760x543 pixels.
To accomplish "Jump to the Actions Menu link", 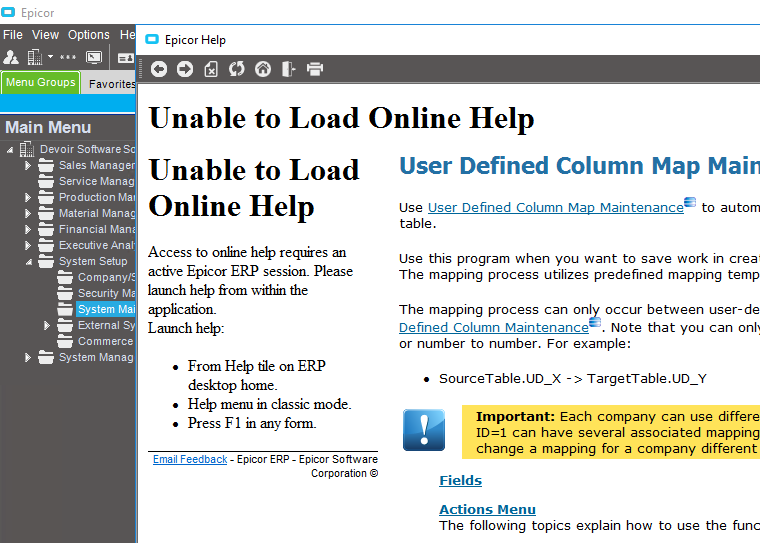I will 488,510.
